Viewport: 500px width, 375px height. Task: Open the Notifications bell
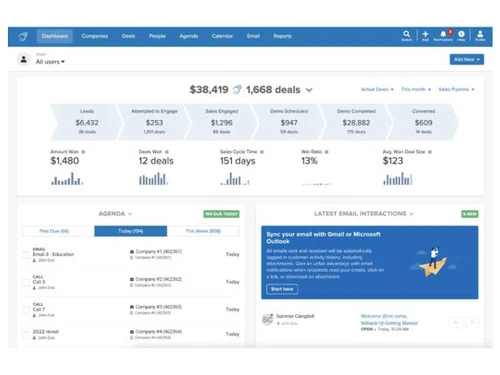click(x=443, y=36)
